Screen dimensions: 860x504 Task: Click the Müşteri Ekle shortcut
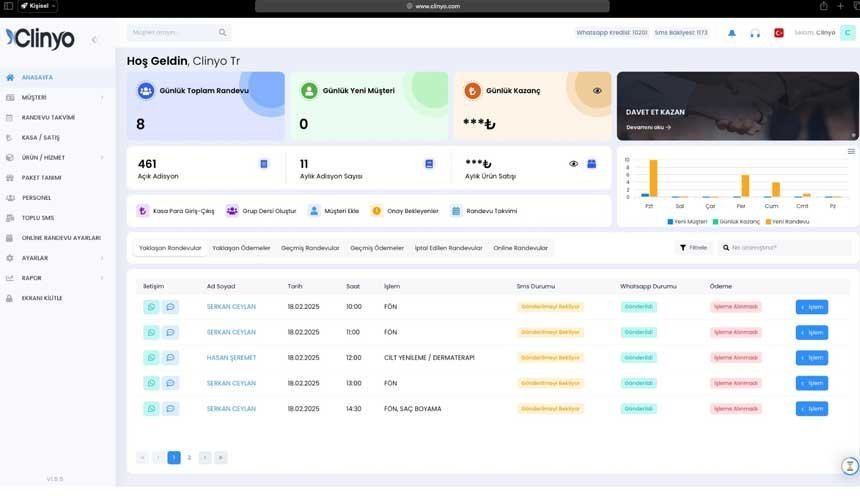click(333, 211)
